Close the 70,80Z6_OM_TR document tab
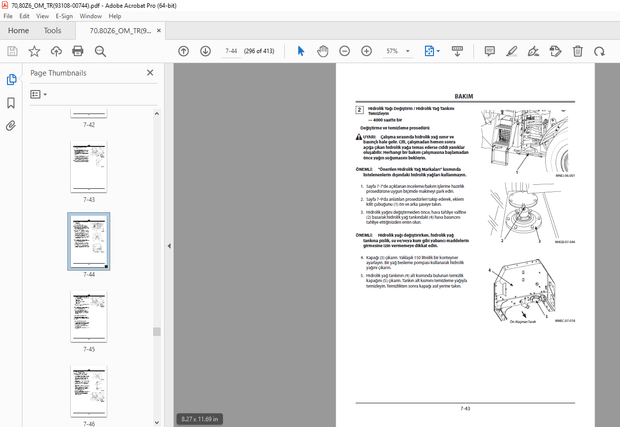620x427 pixels. [159, 30]
